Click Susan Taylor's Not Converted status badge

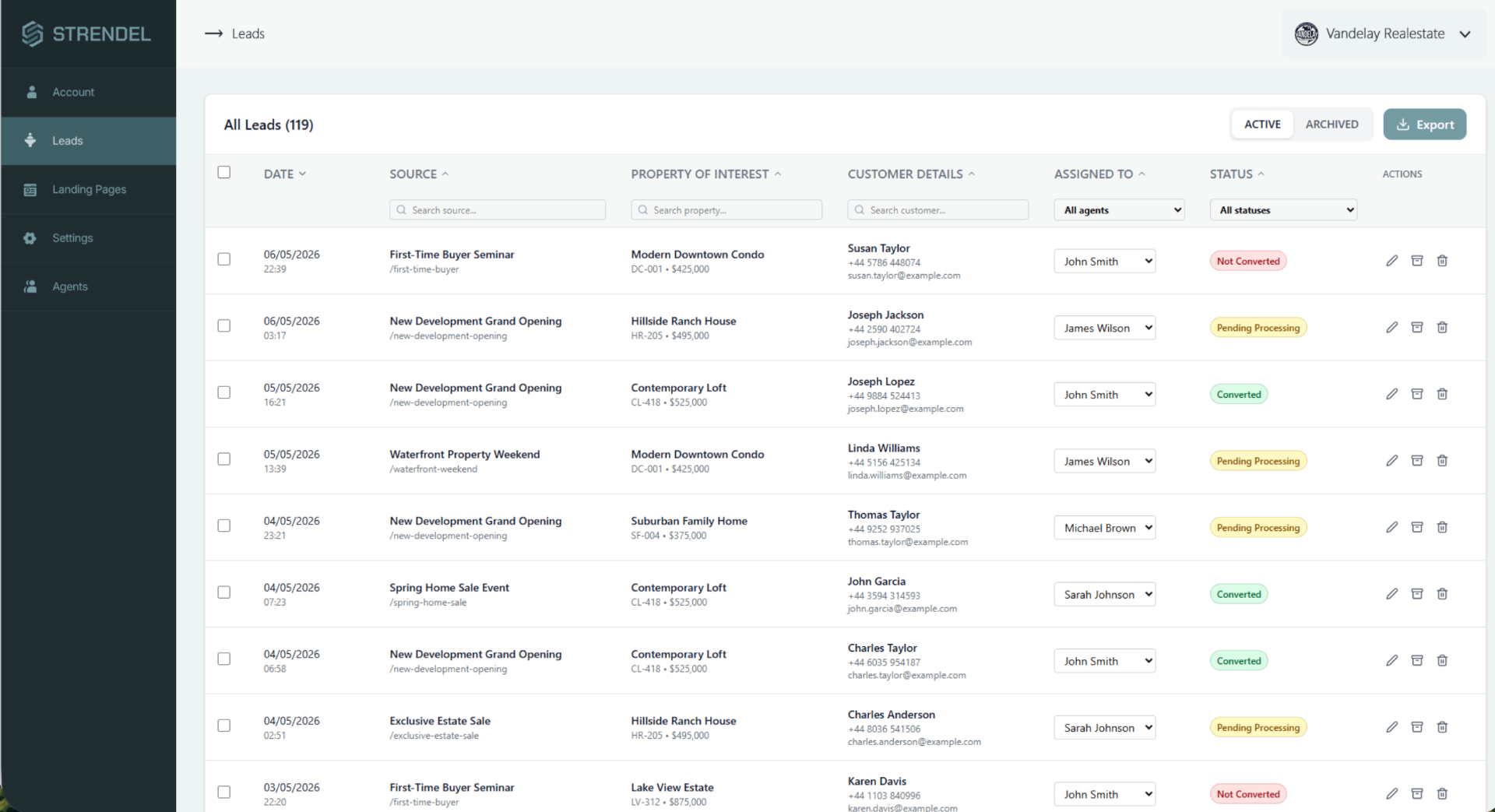(x=1247, y=262)
